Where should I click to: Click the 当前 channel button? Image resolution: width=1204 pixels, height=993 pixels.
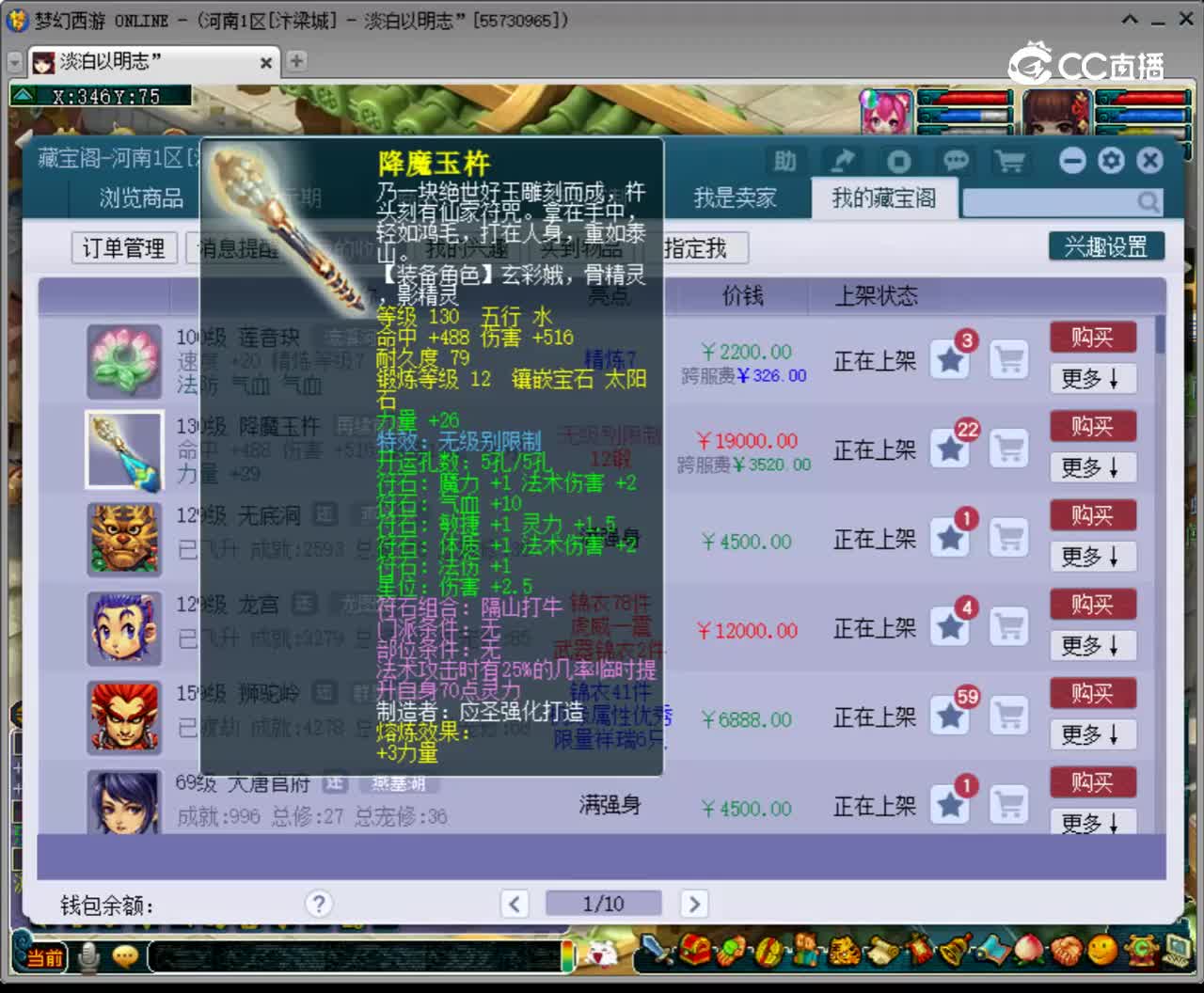tap(44, 957)
